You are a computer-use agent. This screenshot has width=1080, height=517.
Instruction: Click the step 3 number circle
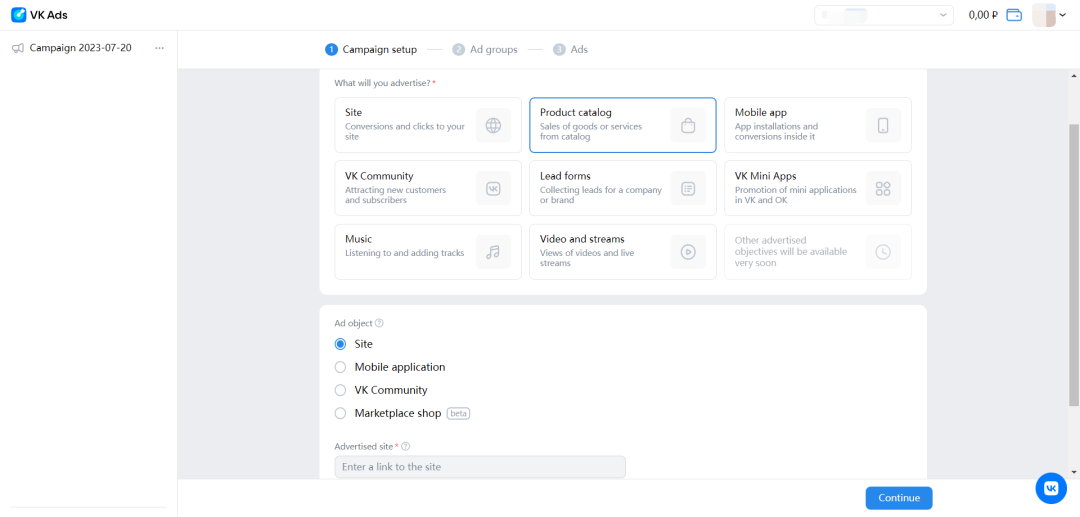click(559, 50)
